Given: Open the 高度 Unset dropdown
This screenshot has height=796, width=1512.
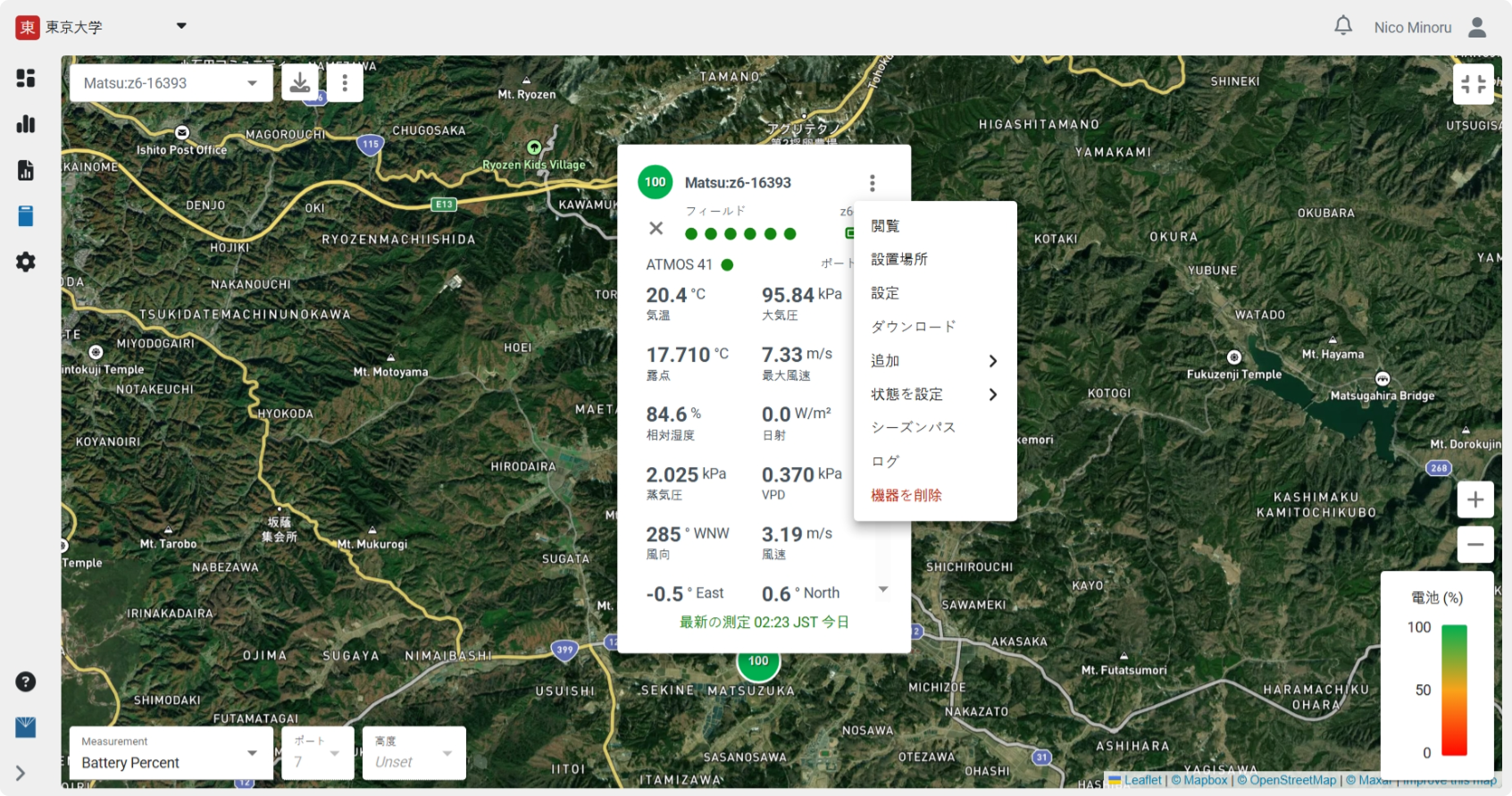Looking at the screenshot, I should click(414, 753).
